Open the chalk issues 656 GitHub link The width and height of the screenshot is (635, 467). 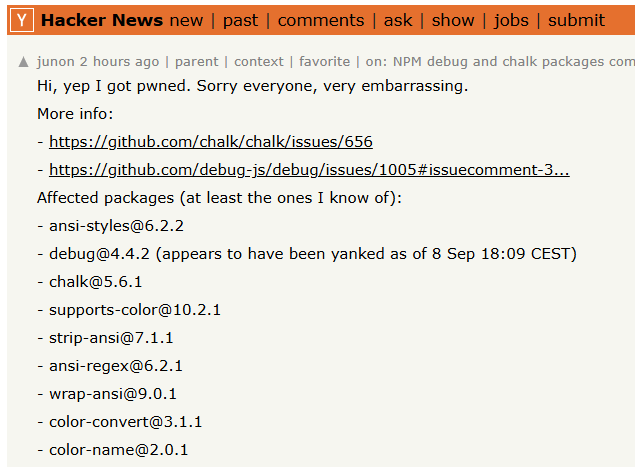(x=211, y=142)
